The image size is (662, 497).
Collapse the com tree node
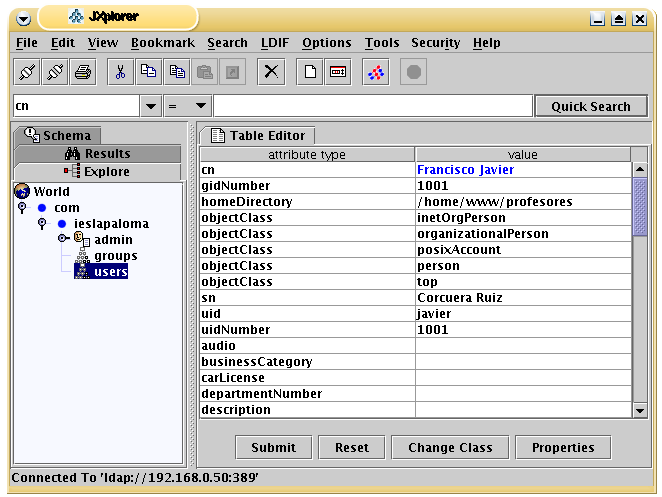point(22,208)
